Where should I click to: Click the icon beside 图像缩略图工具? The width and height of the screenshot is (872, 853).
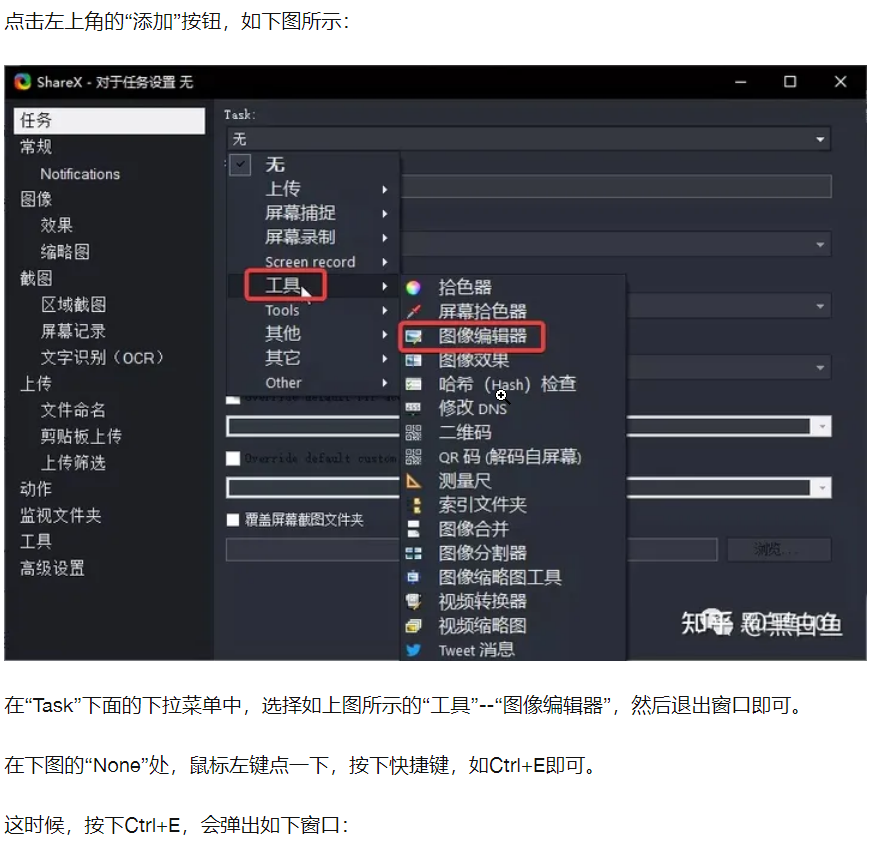click(413, 577)
